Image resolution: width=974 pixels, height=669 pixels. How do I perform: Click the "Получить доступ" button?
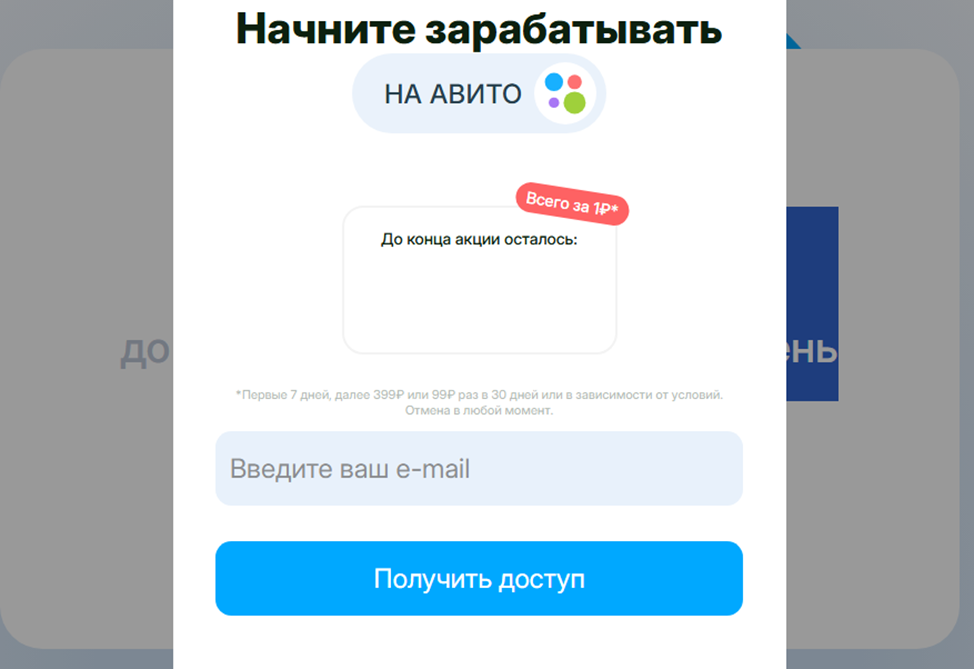tap(479, 578)
